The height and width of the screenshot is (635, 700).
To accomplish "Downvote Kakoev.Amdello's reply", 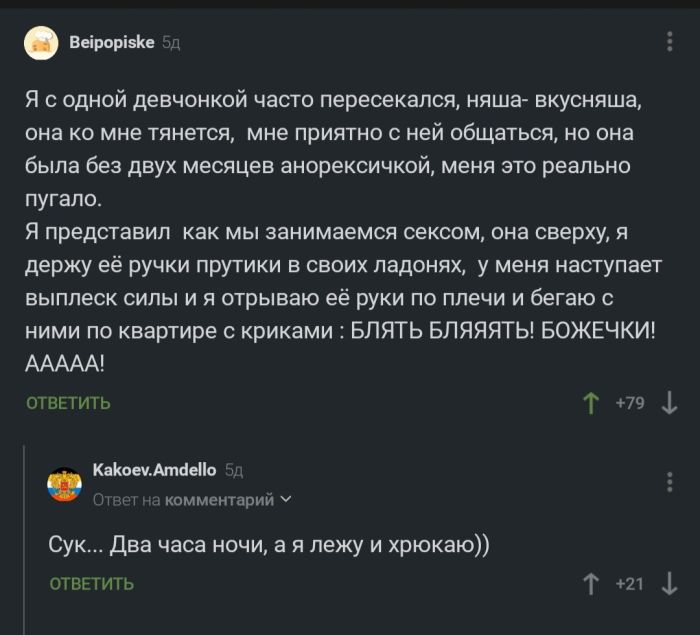I will (670, 584).
